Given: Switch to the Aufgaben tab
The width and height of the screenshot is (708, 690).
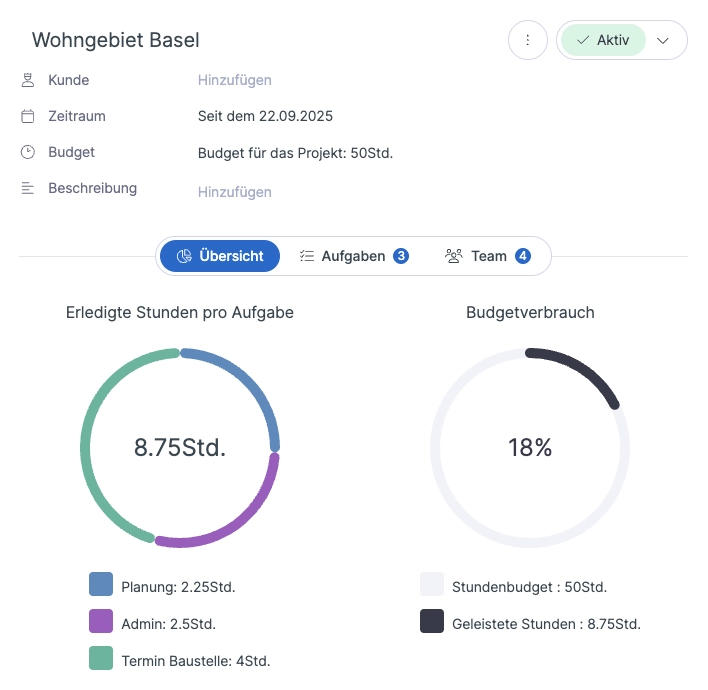Looking at the screenshot, I should pyautogui.click(x=354, y=256).
